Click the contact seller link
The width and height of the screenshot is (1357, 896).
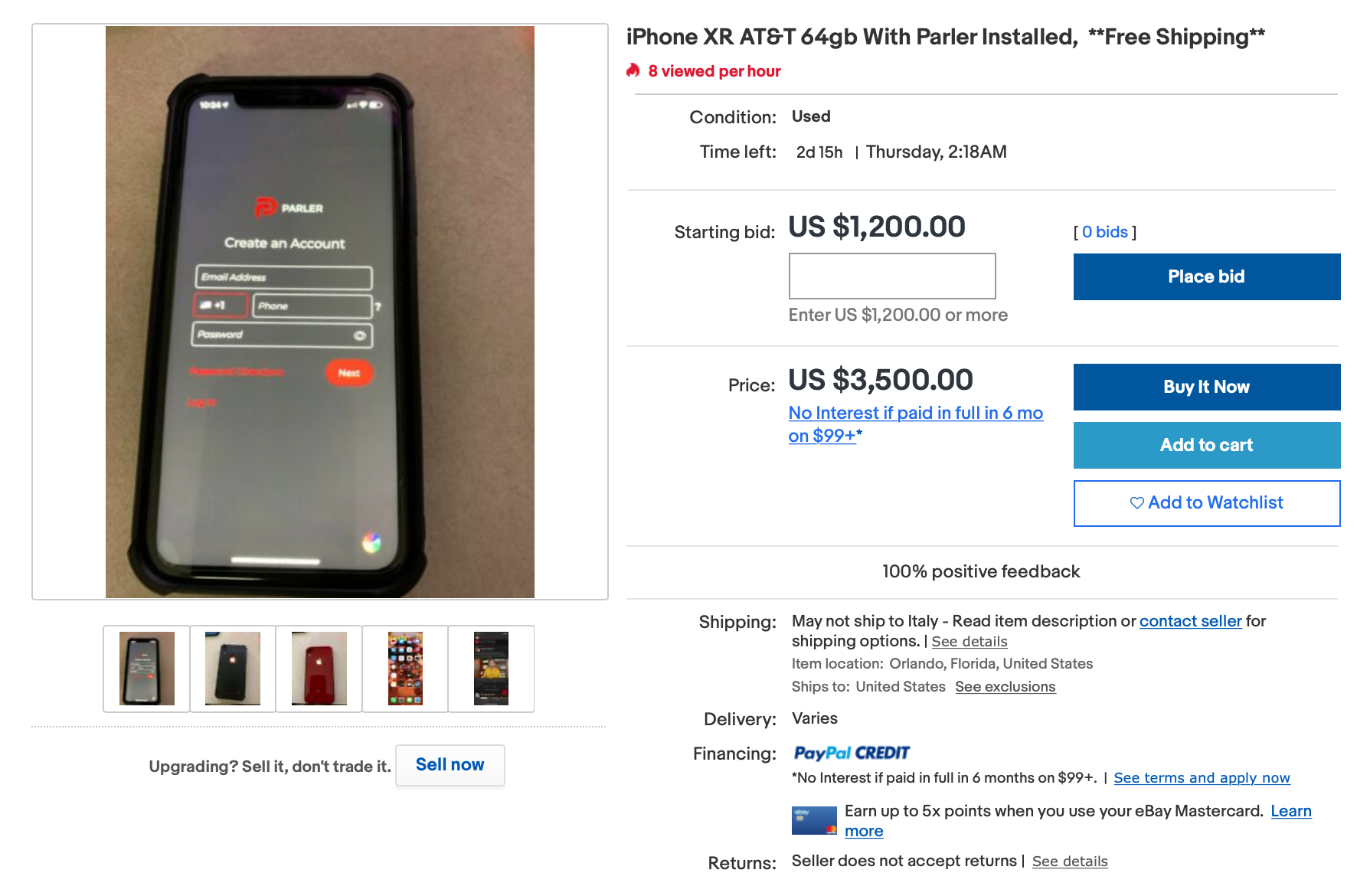coord(1190,621)
